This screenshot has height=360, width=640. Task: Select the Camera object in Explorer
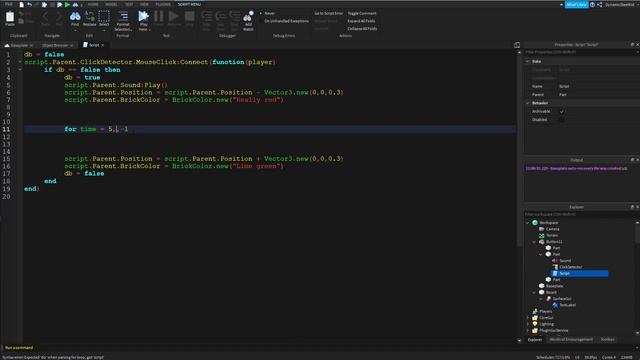549,229
